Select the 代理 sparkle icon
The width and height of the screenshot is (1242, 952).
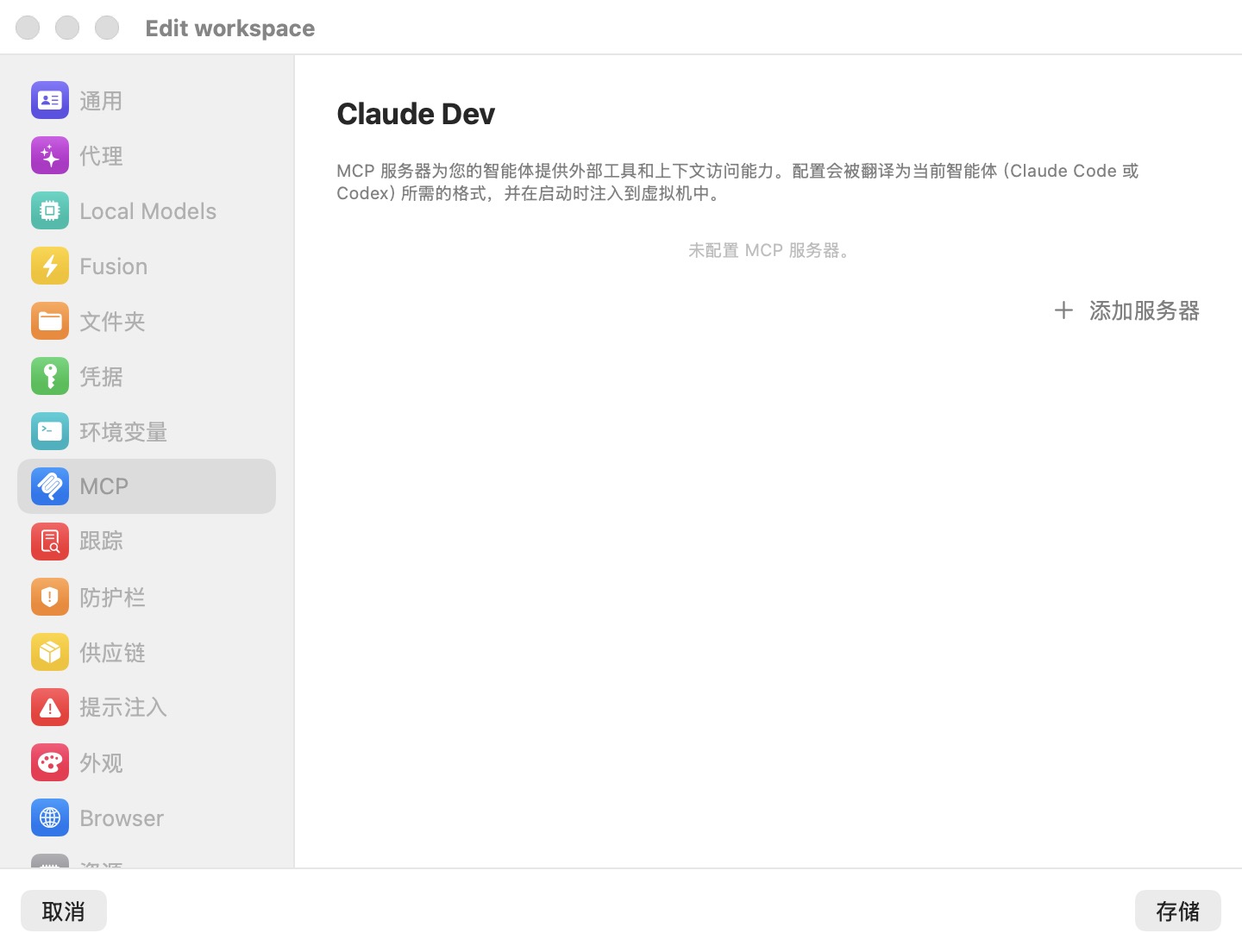[50, 155]
